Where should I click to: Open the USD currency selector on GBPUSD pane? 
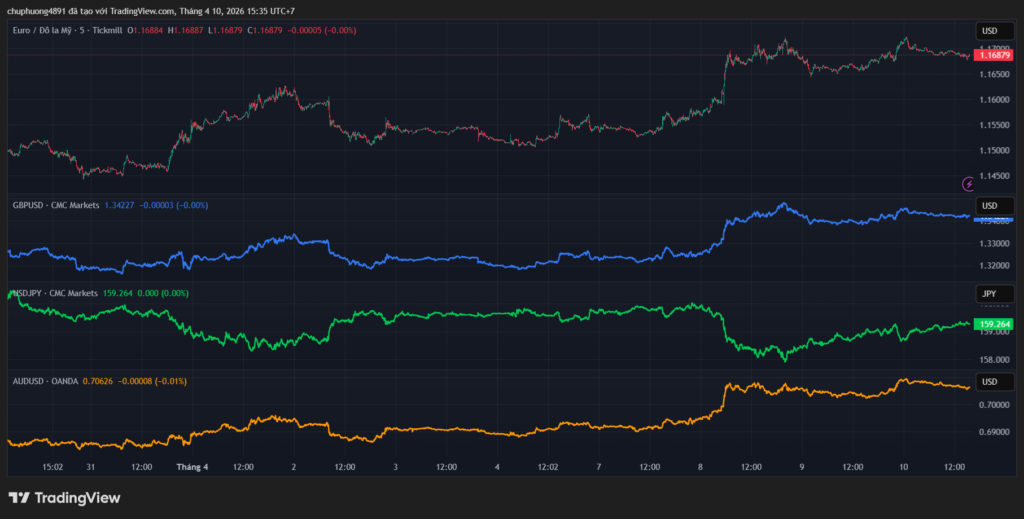(990, 205)
